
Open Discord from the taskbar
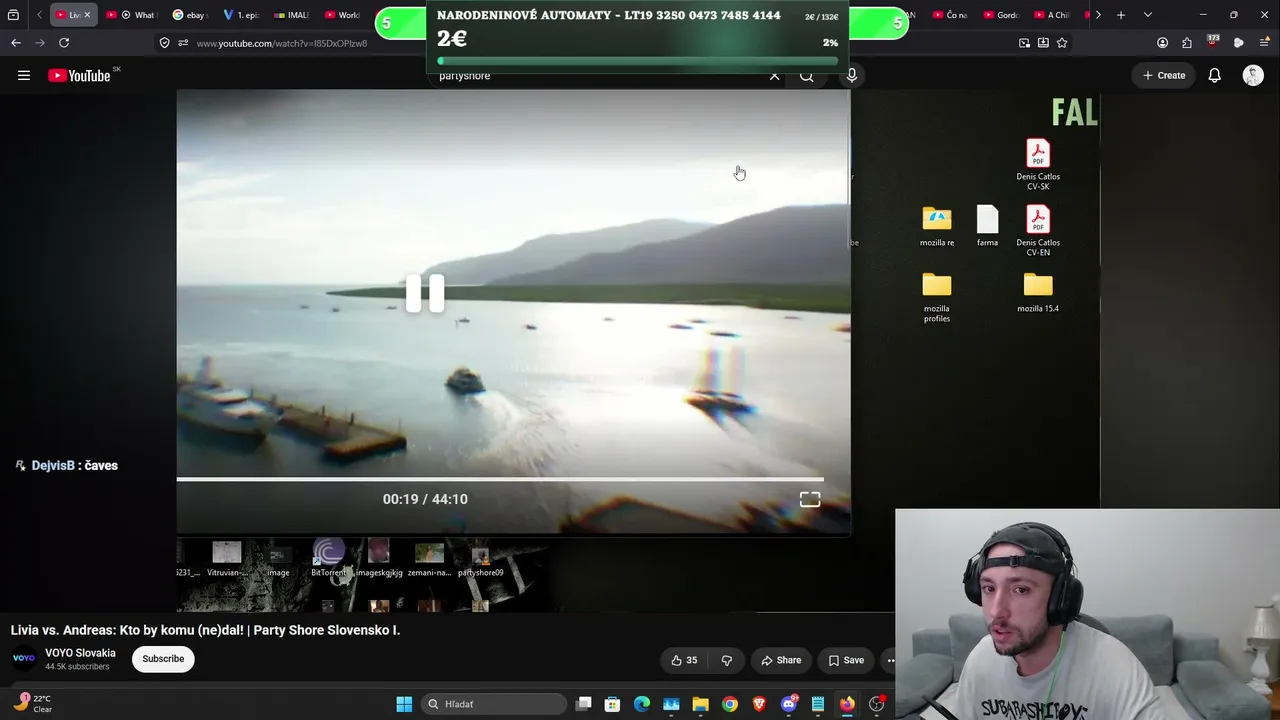pyautogui.click(x=789, y=704)
